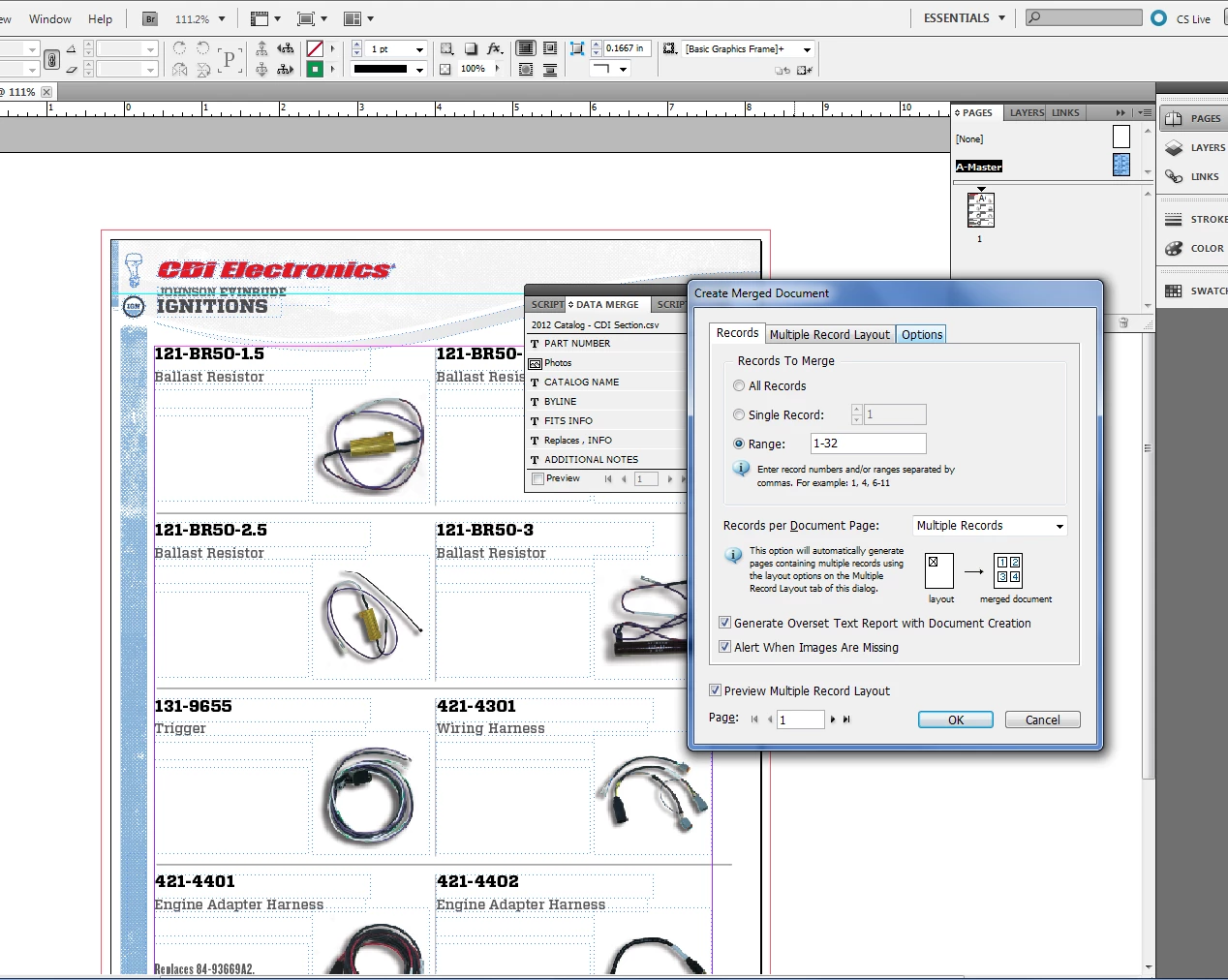Toggle Generate Overset Text Report checkbox
The height and width of the screenshot is (980, 1228).
[724, 623]
